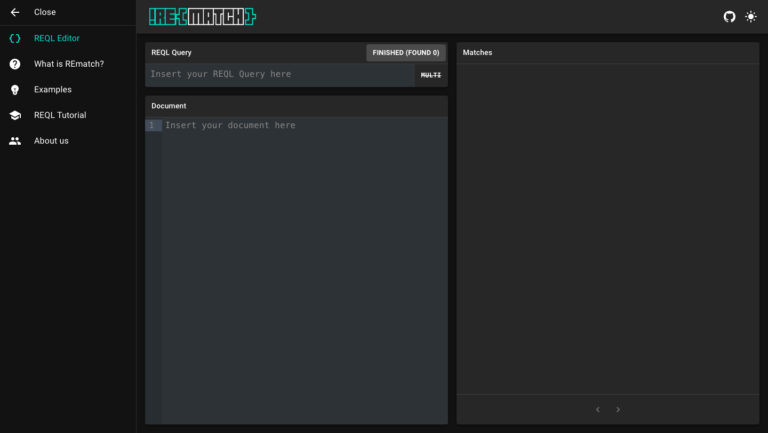
Task: Open What is REmatch? page
Action: 69,64
